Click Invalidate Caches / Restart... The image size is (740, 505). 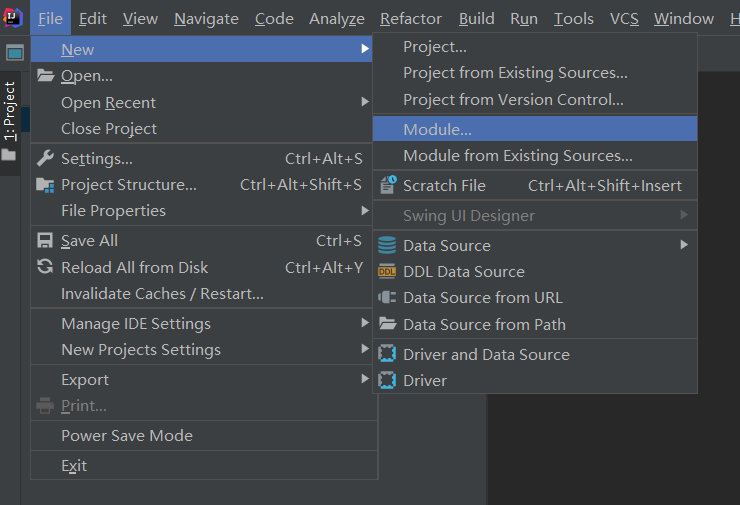coord(162,294)
